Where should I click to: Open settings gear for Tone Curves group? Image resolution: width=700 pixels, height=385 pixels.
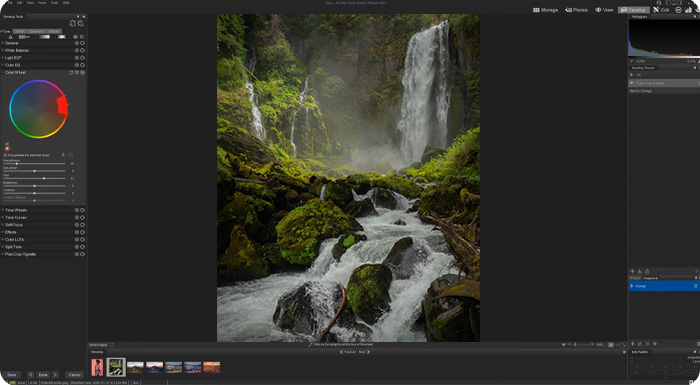pyautogui.click(x=77, y=218)
